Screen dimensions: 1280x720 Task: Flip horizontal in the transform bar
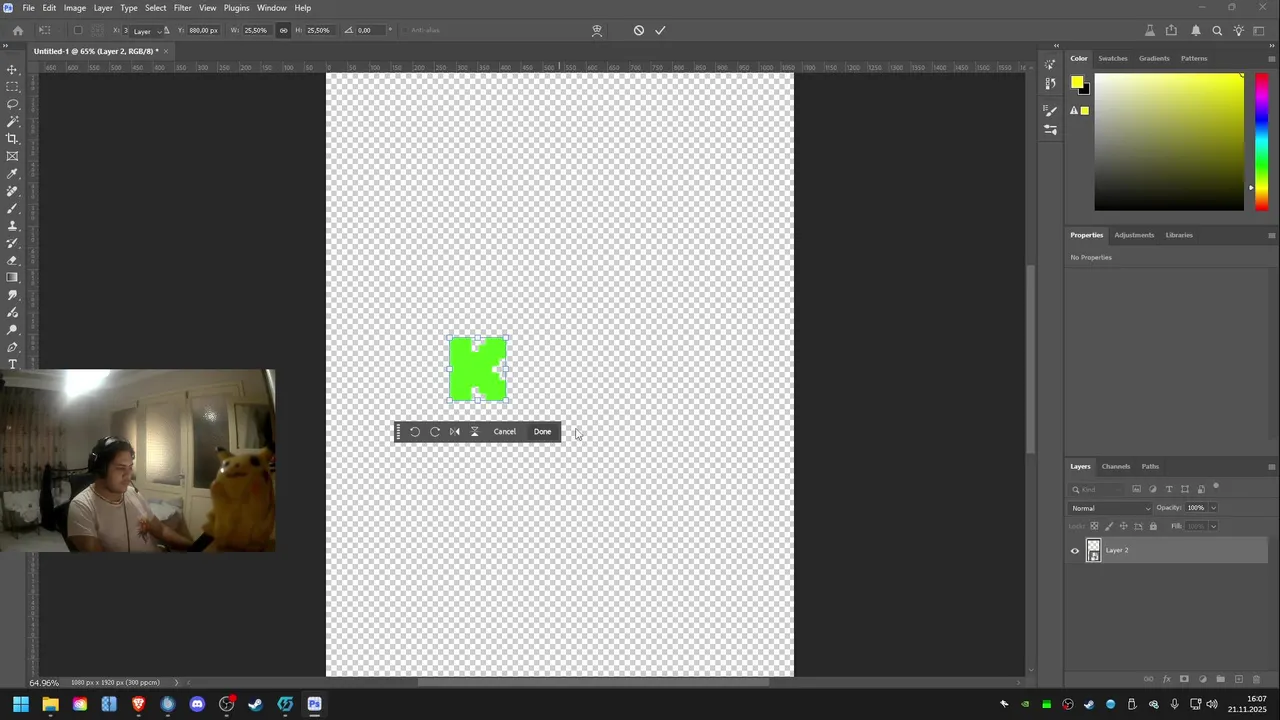[455, 432]
